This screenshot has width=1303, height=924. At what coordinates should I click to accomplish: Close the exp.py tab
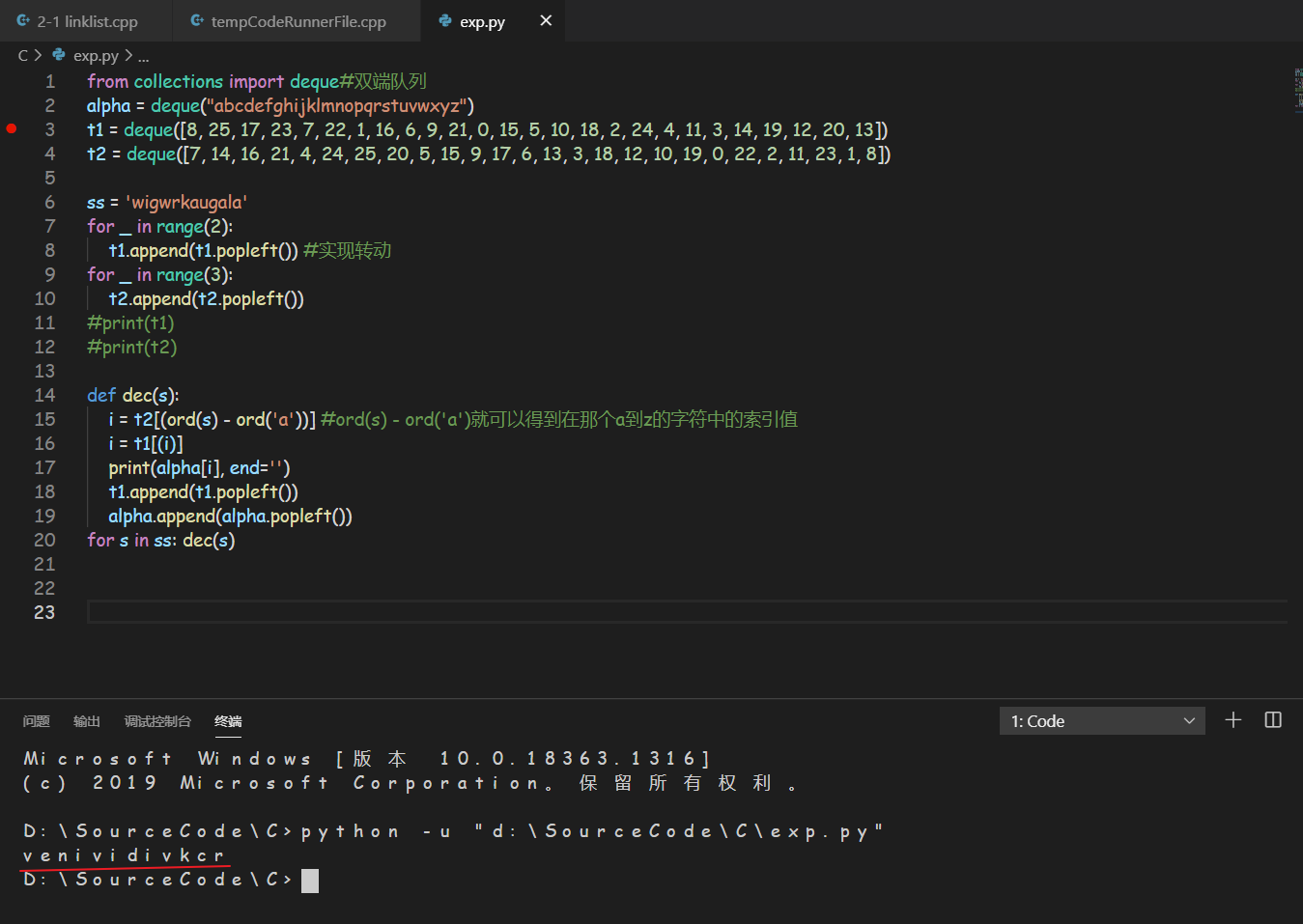coord(546,20)
